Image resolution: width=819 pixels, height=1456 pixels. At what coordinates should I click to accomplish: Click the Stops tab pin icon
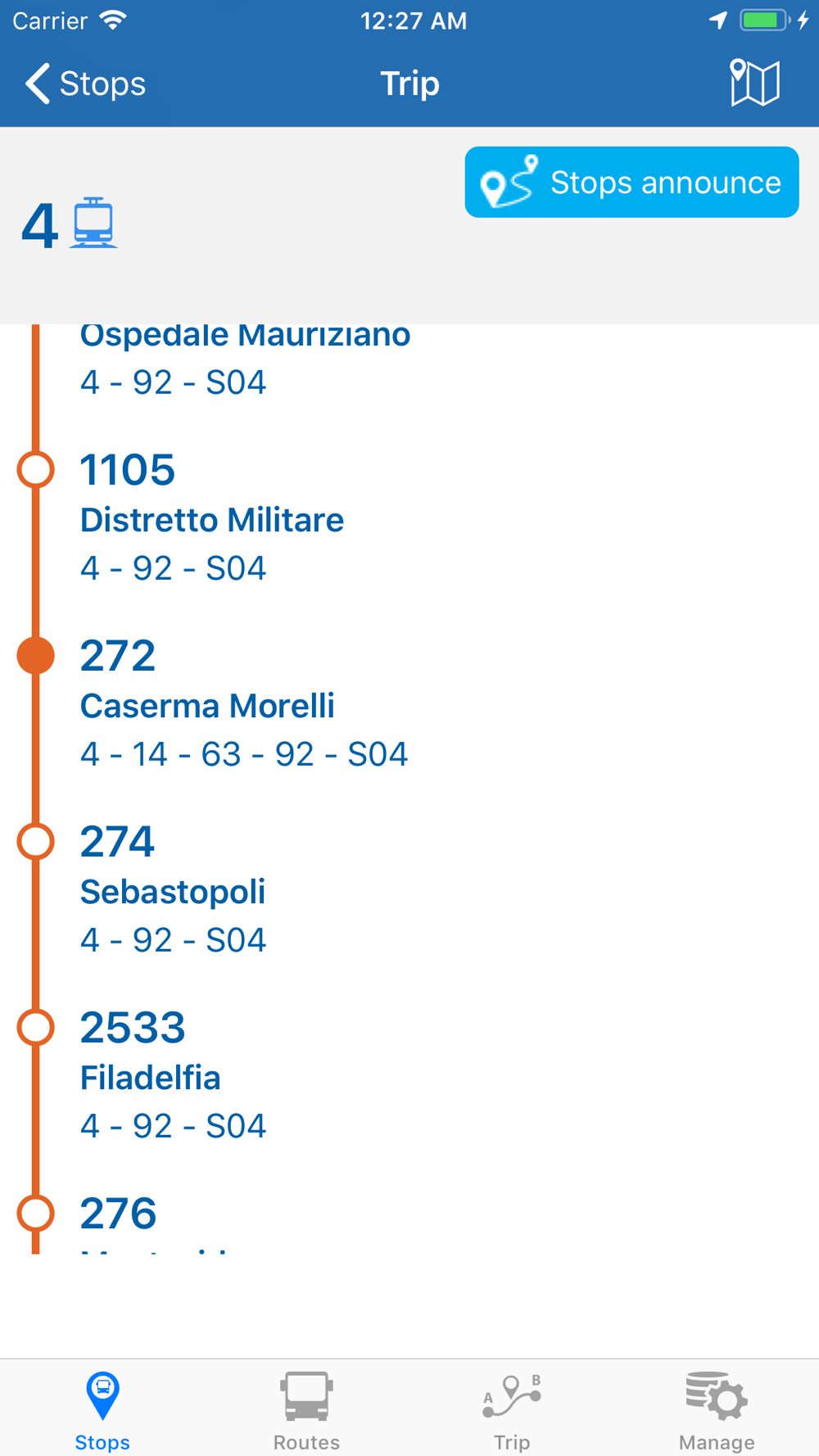pyautogui.click(x=102, y=1395)
